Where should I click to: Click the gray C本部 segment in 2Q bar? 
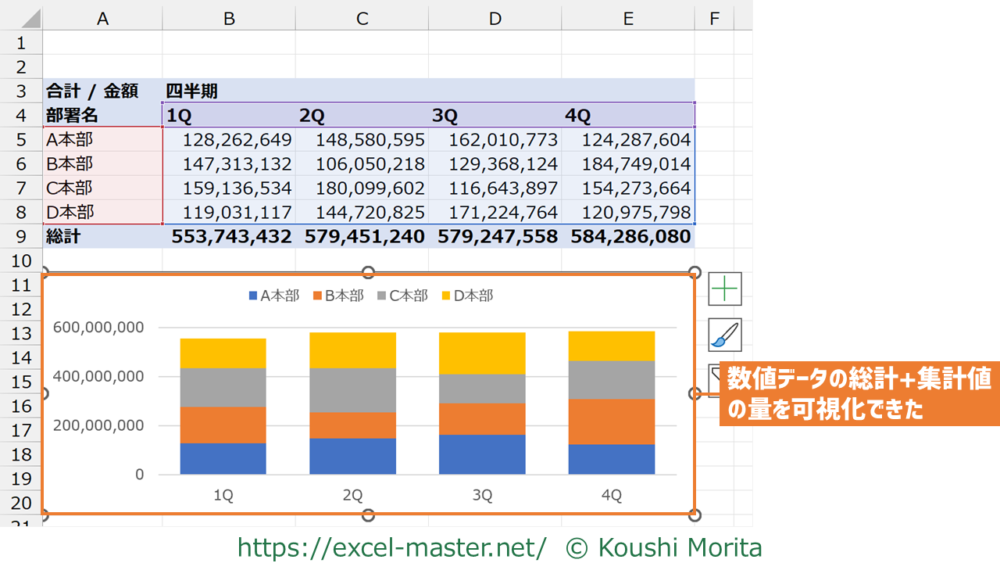pos(353,390)
